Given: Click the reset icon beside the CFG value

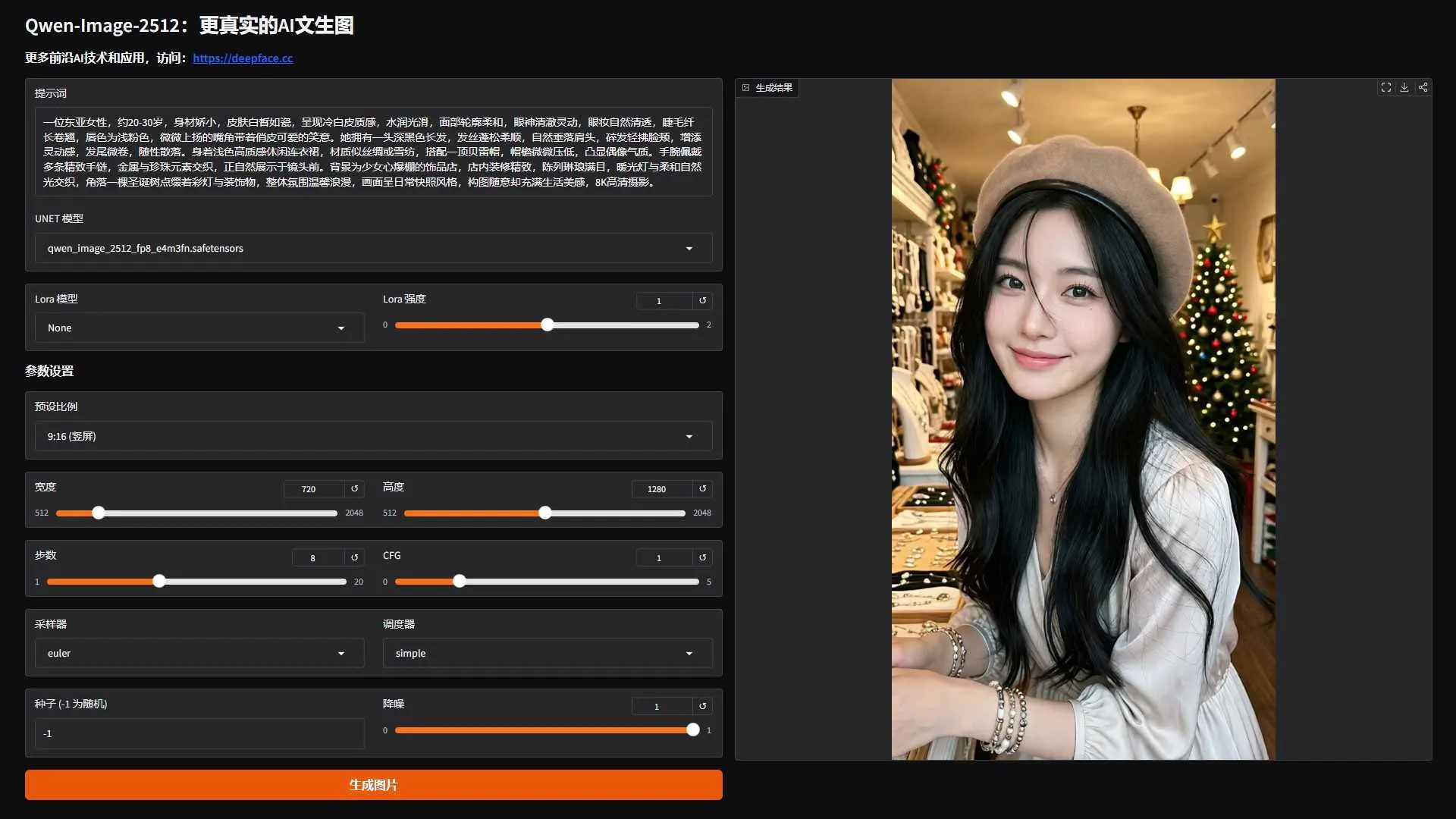Looking at the screenshot, I should coord(702,557).
